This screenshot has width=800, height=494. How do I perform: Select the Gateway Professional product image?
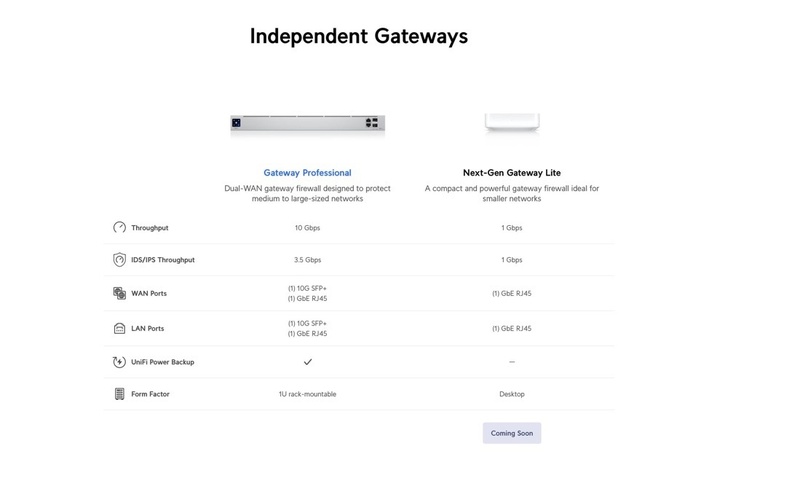[x=307, y=123]
